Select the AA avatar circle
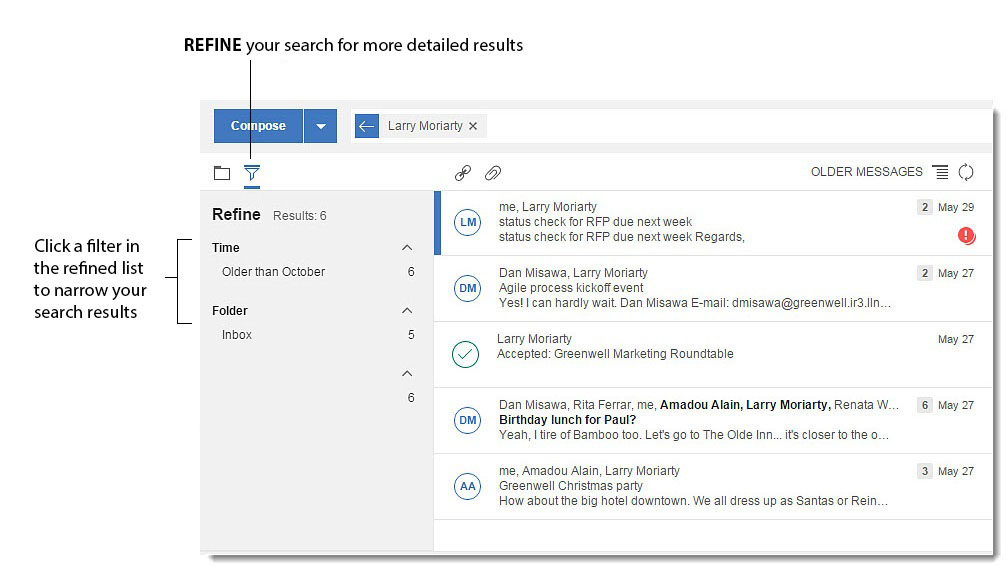1008x570 pixels. pos(467,486)
